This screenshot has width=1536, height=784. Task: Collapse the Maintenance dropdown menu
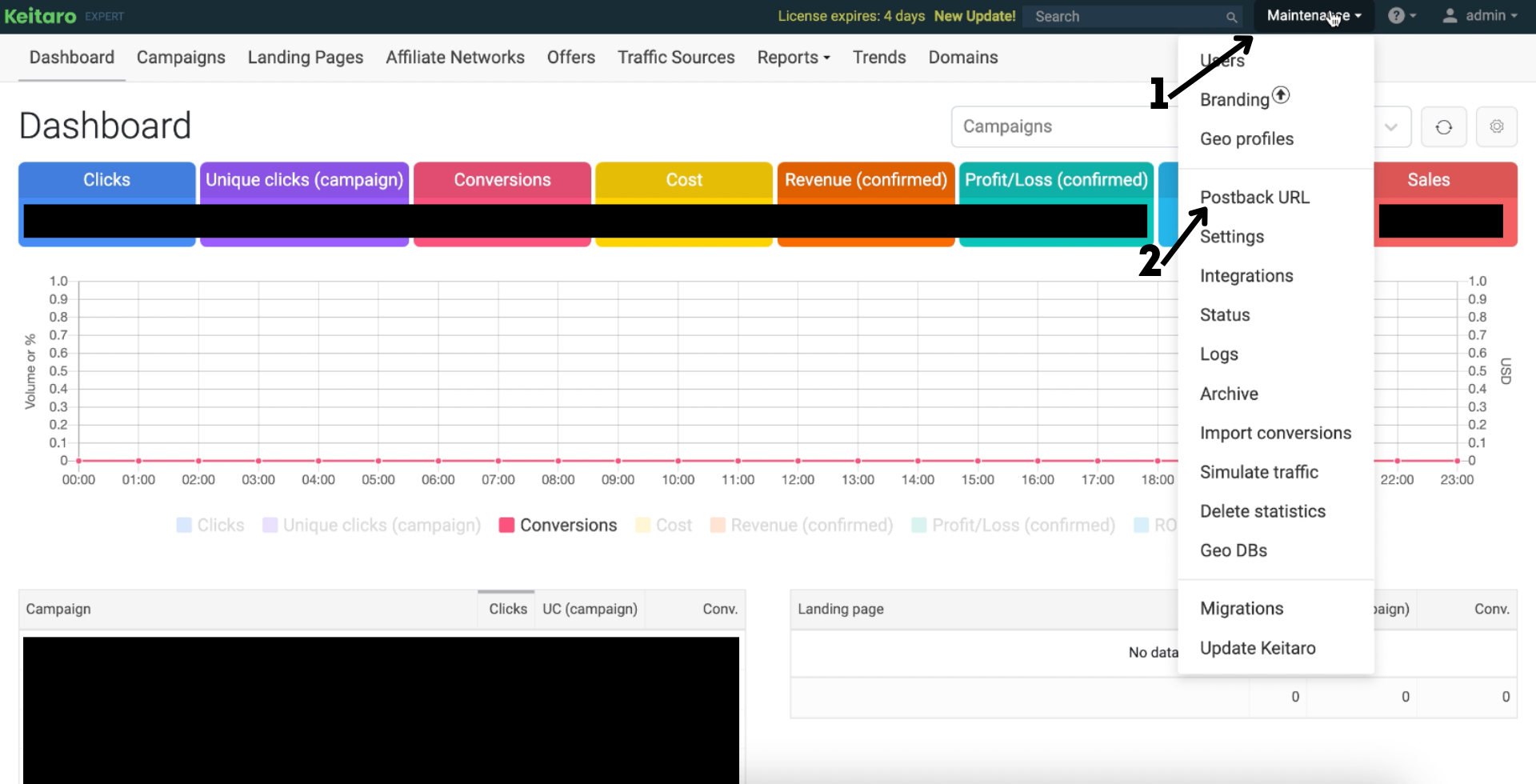(x=1313, y=16)
